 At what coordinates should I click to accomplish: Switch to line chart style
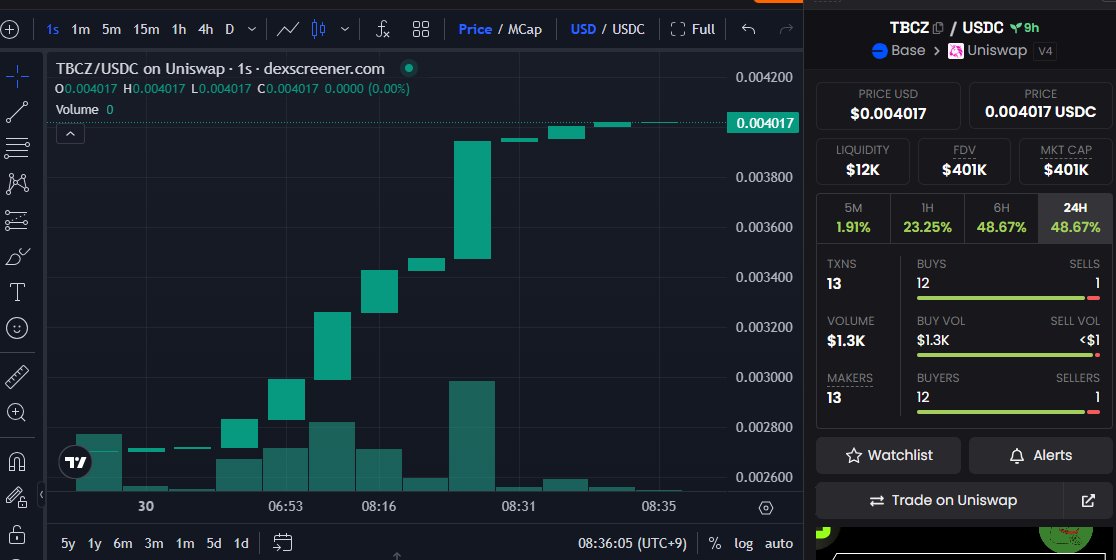click(288, 29)
